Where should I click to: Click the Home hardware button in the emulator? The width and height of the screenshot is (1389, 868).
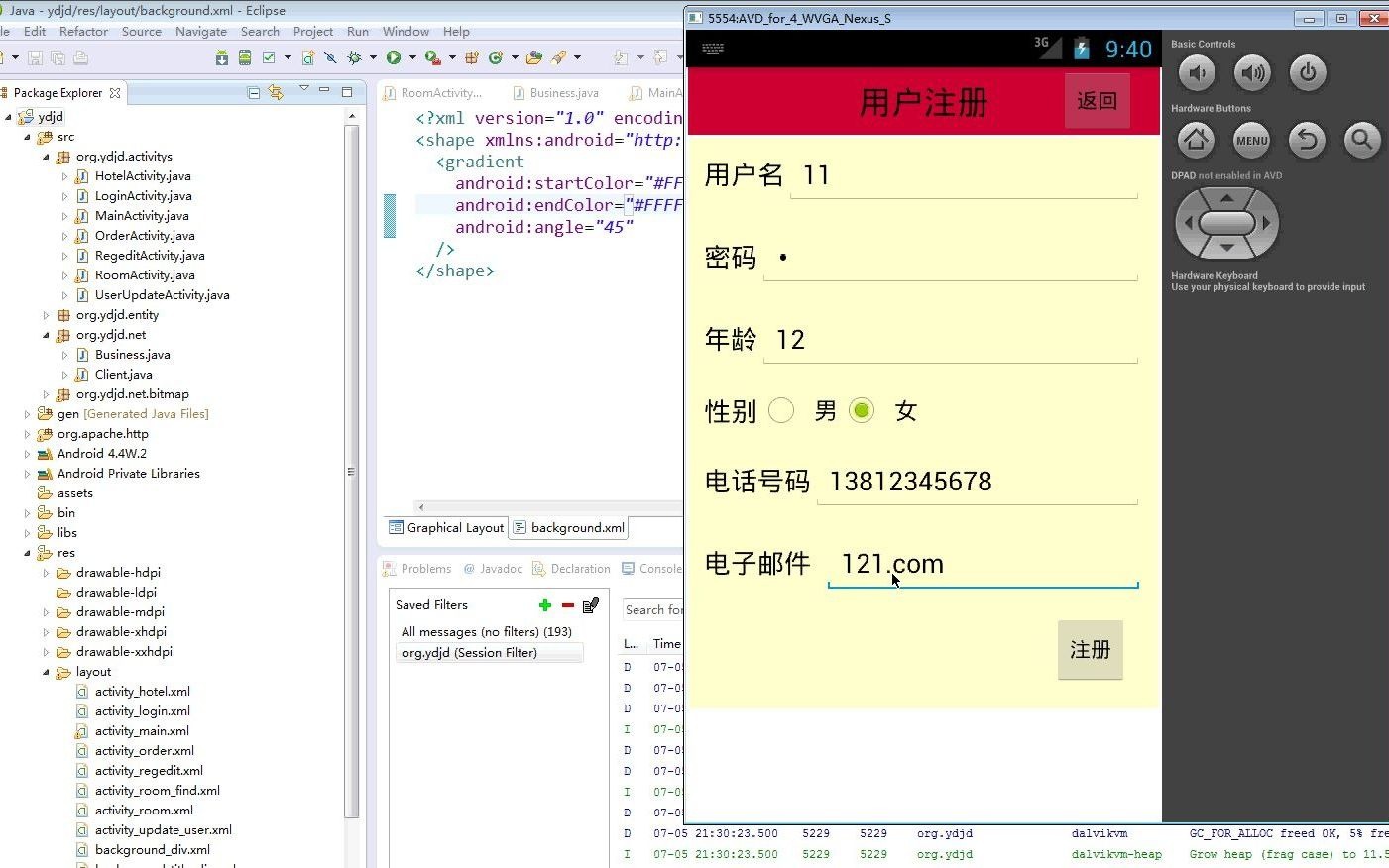click(1196, 140)
